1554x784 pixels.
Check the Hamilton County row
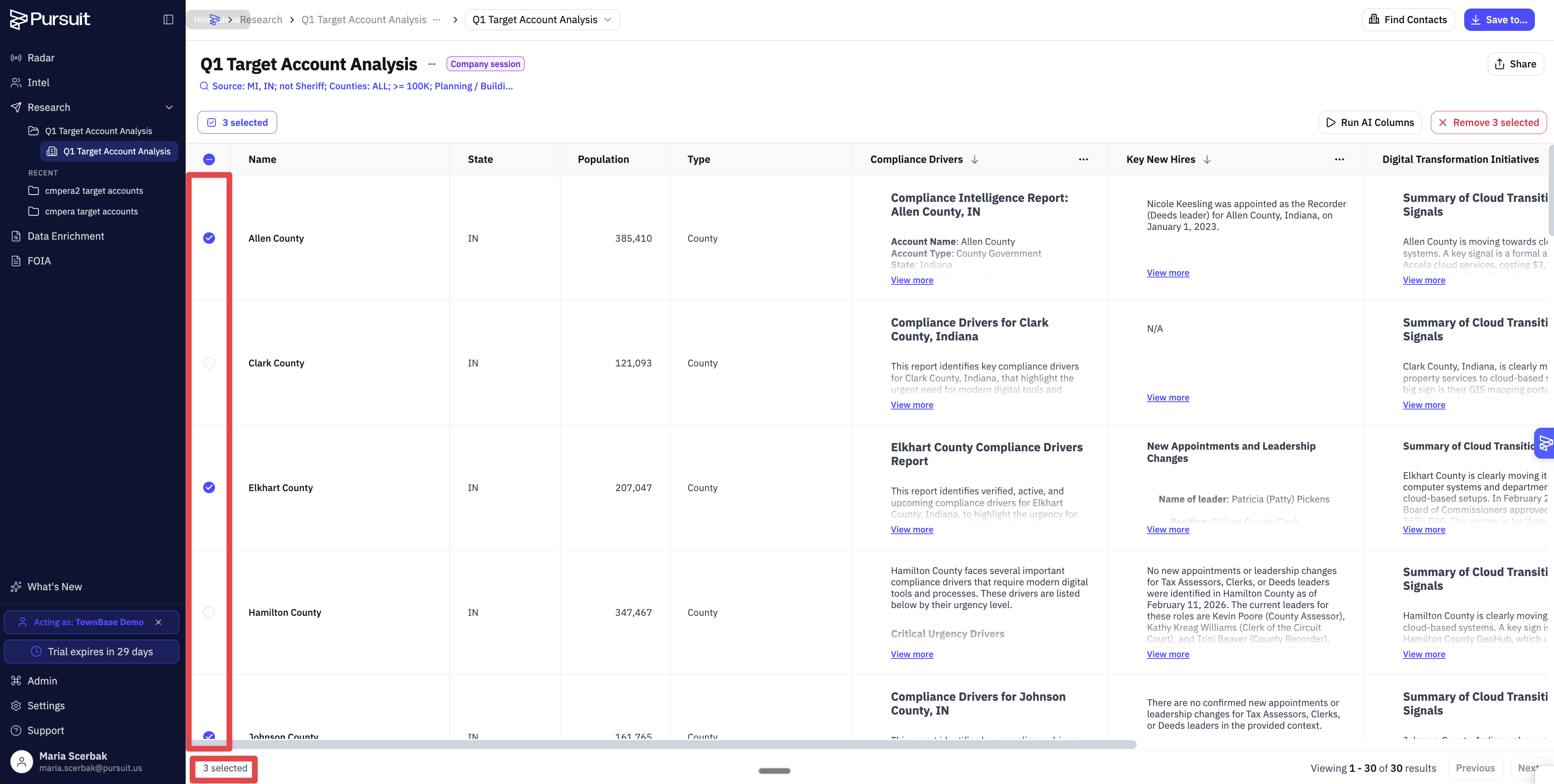point(209,612)
